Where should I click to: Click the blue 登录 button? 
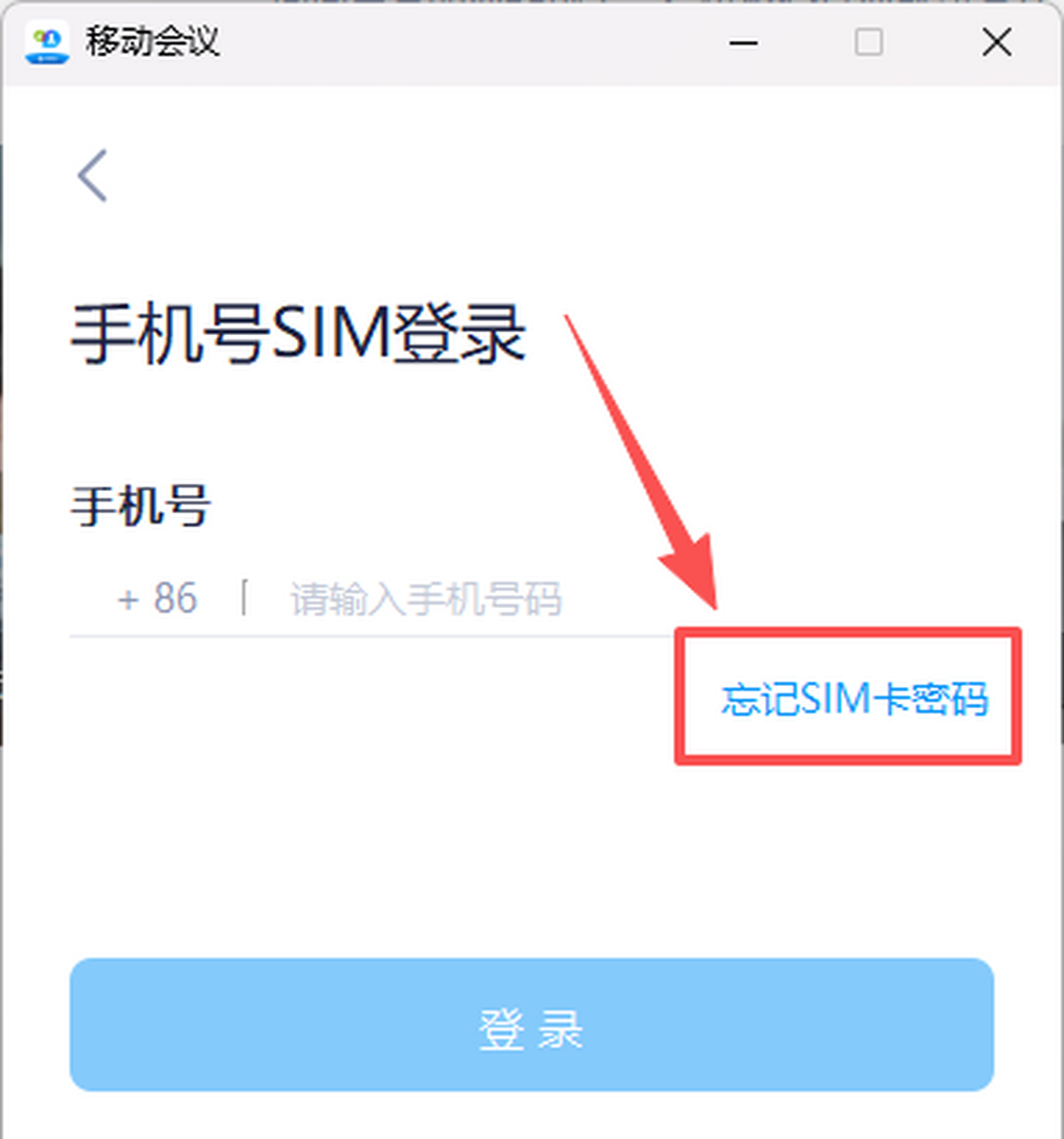pos(532,1025)
